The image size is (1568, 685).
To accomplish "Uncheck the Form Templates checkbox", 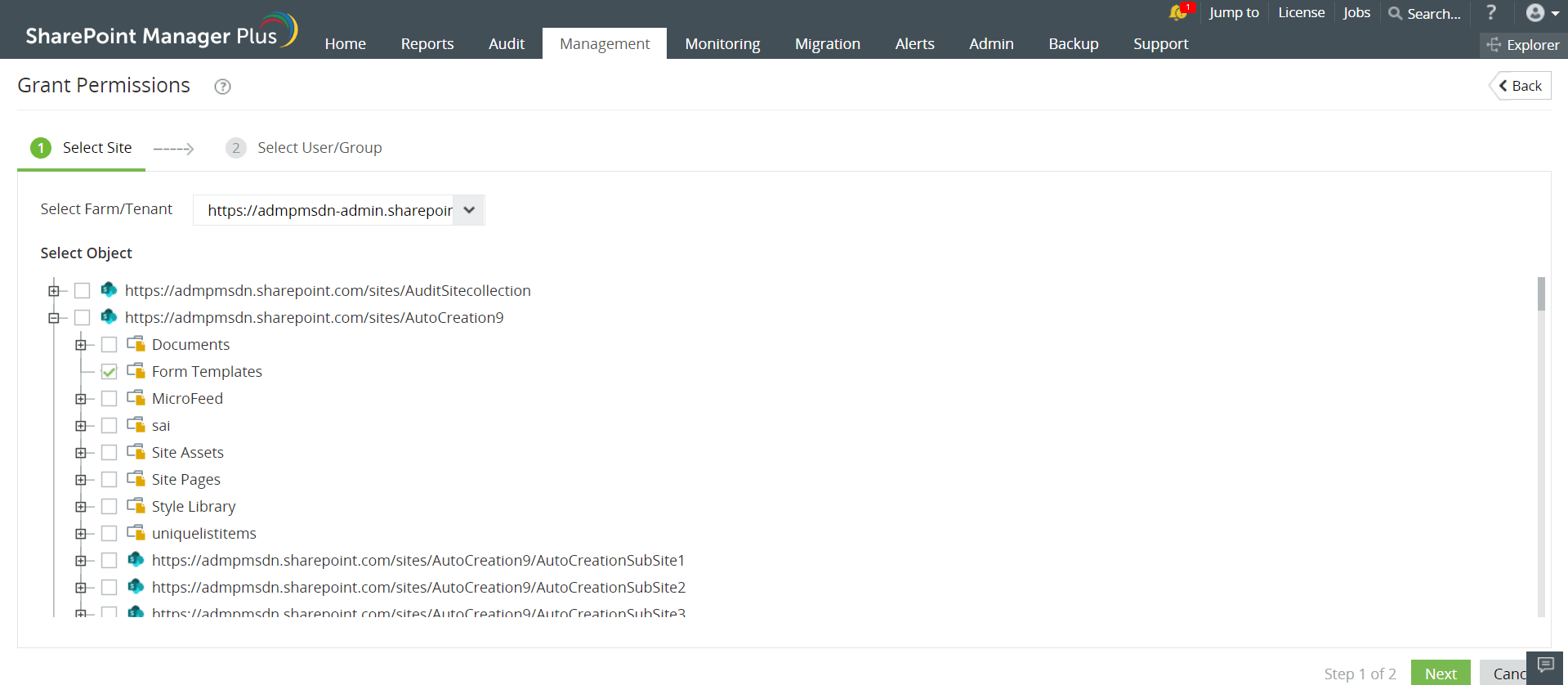I will tap(109, 371).
